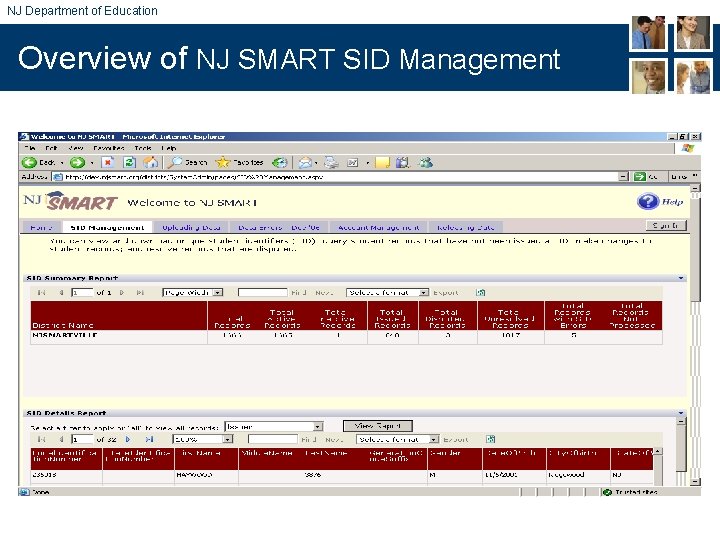Click the blue Help question mark icon
The width and height of the screenshot is (720, 540).
pos(648,201)
